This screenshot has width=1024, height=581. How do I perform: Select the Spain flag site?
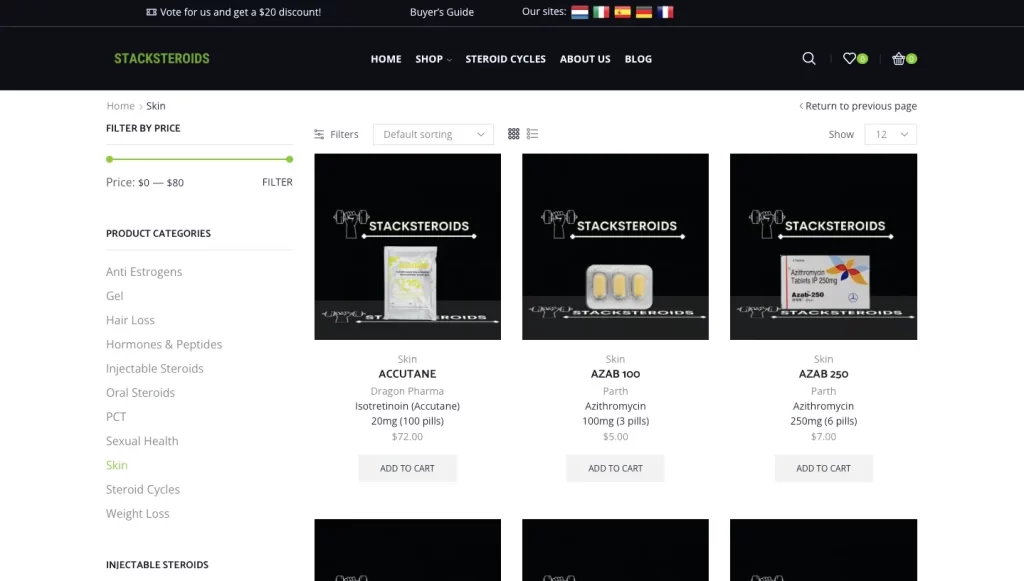[622, 12]
